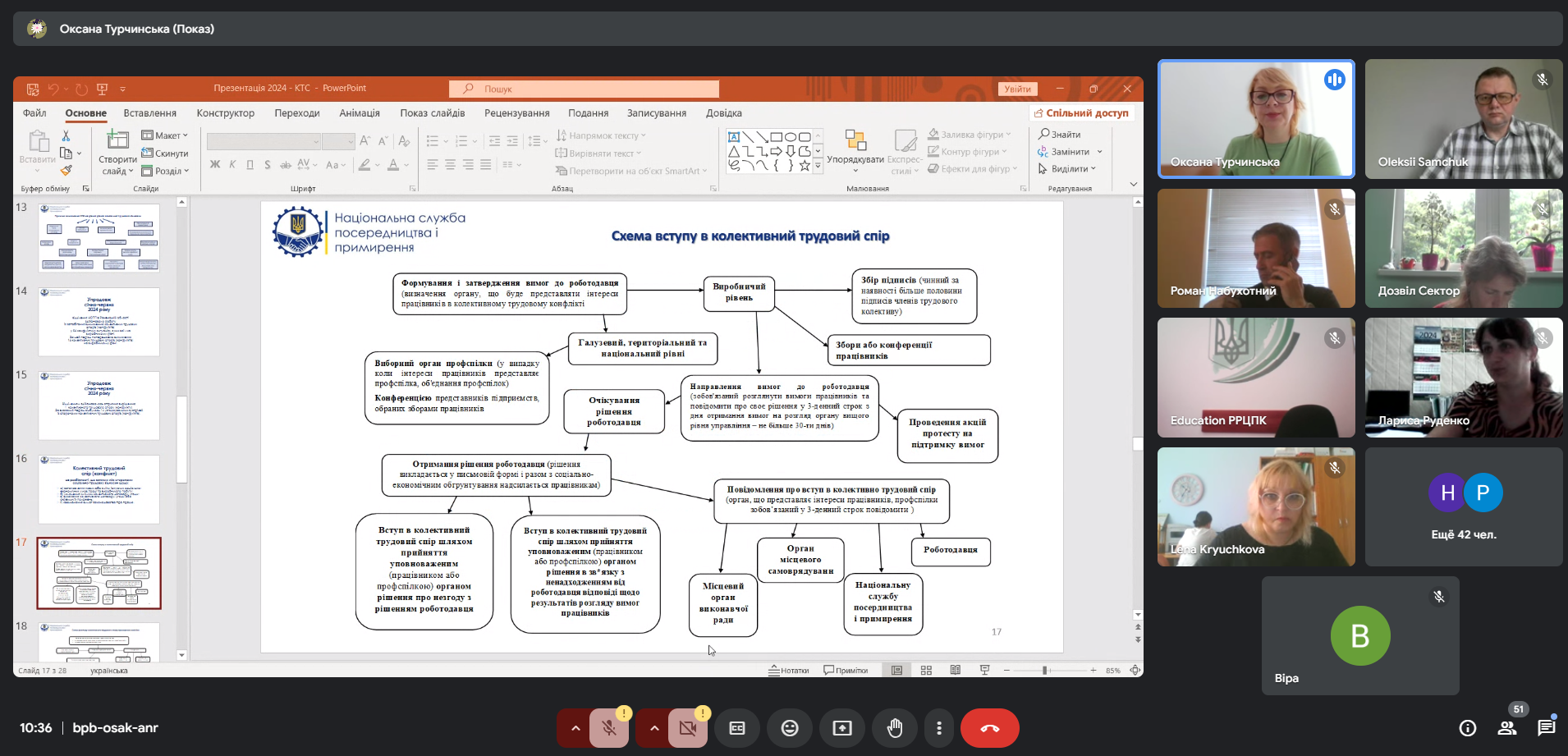Open font name combo box
The height and width of the screenshot is (756, 1568).
coord(263,142)
